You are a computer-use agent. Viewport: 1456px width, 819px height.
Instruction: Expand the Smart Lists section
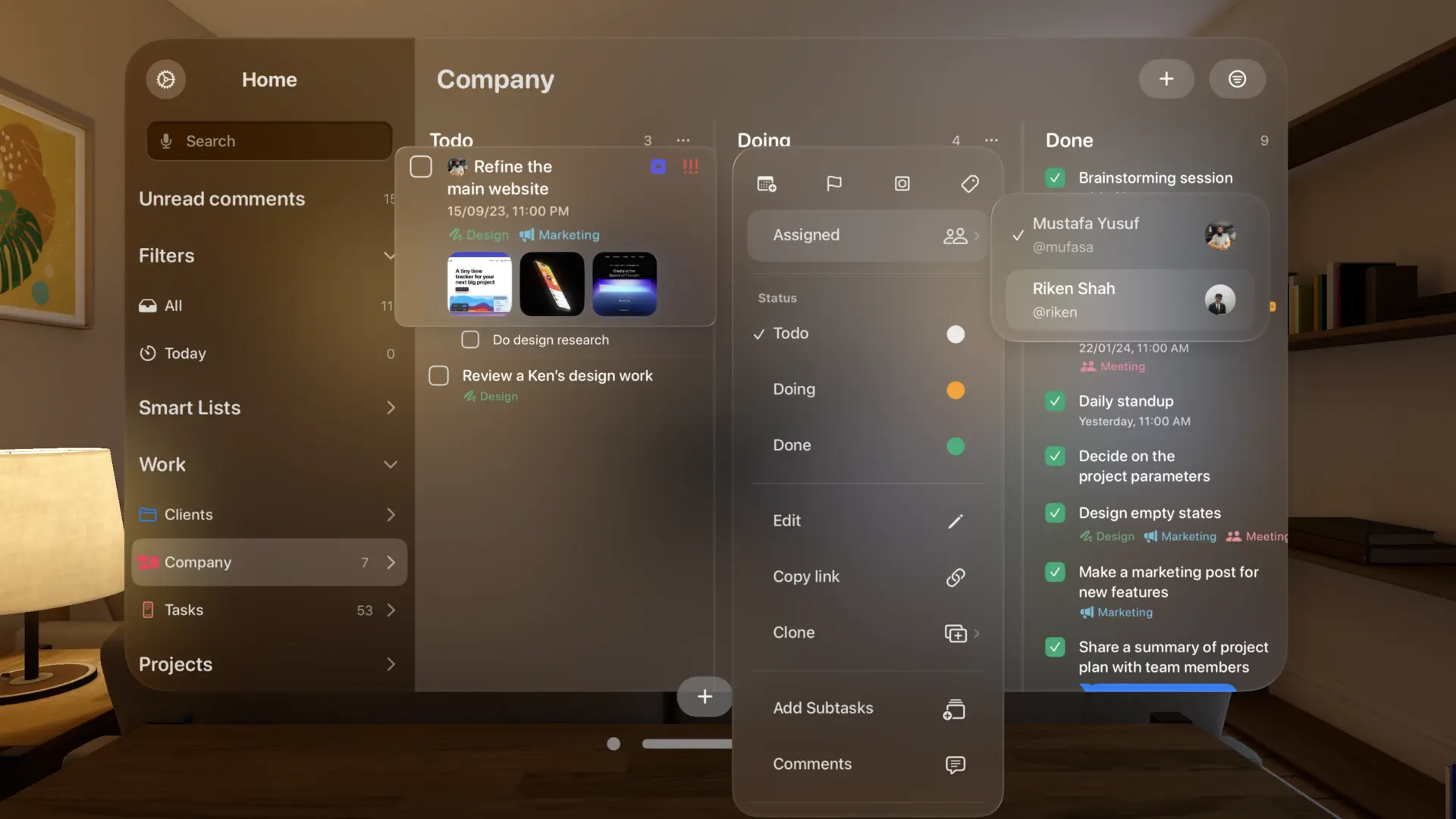pos(391,408)
